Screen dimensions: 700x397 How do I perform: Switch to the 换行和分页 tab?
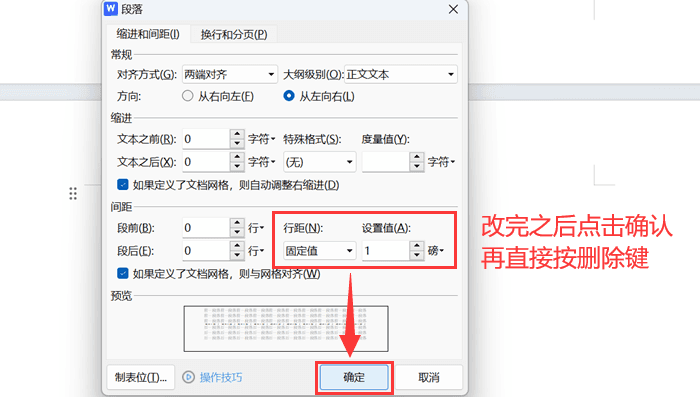(x=233, y=34)
